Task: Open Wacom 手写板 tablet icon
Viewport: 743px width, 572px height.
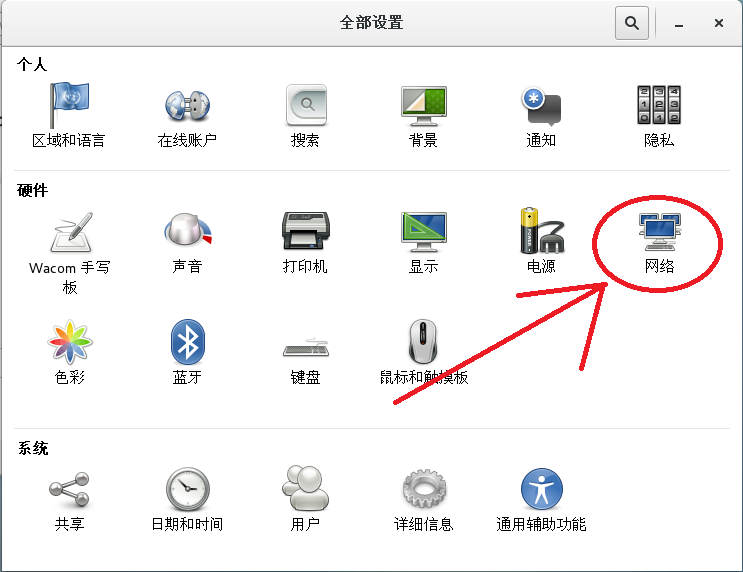Action: [x=71, y=232]
